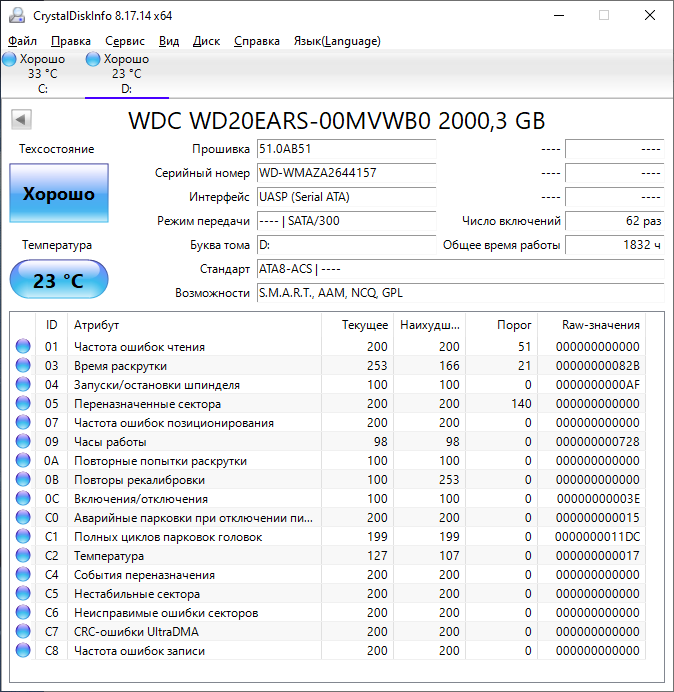Click the Атрибут column header
The width and height of the screenshot is (674, 692).
pos(97,325)
